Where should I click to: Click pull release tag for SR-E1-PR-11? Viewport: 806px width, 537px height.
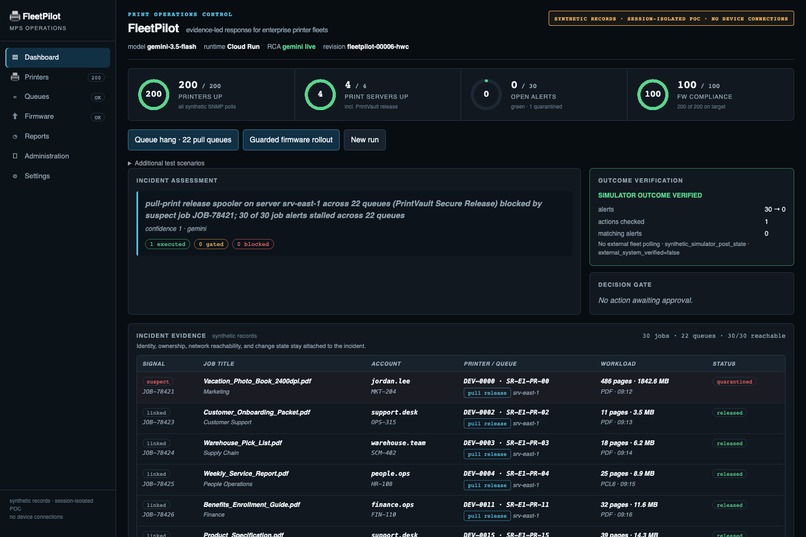click(487, 516)
